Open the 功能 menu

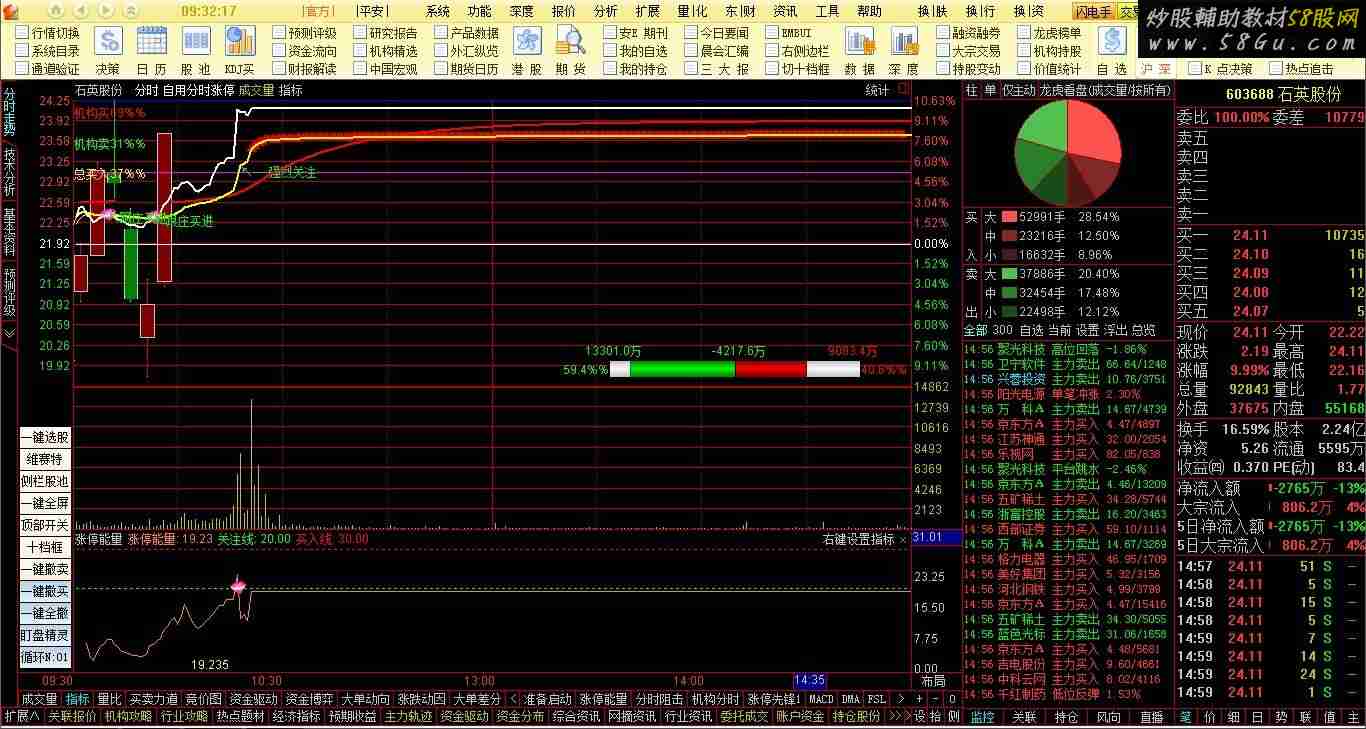(479, 11)
